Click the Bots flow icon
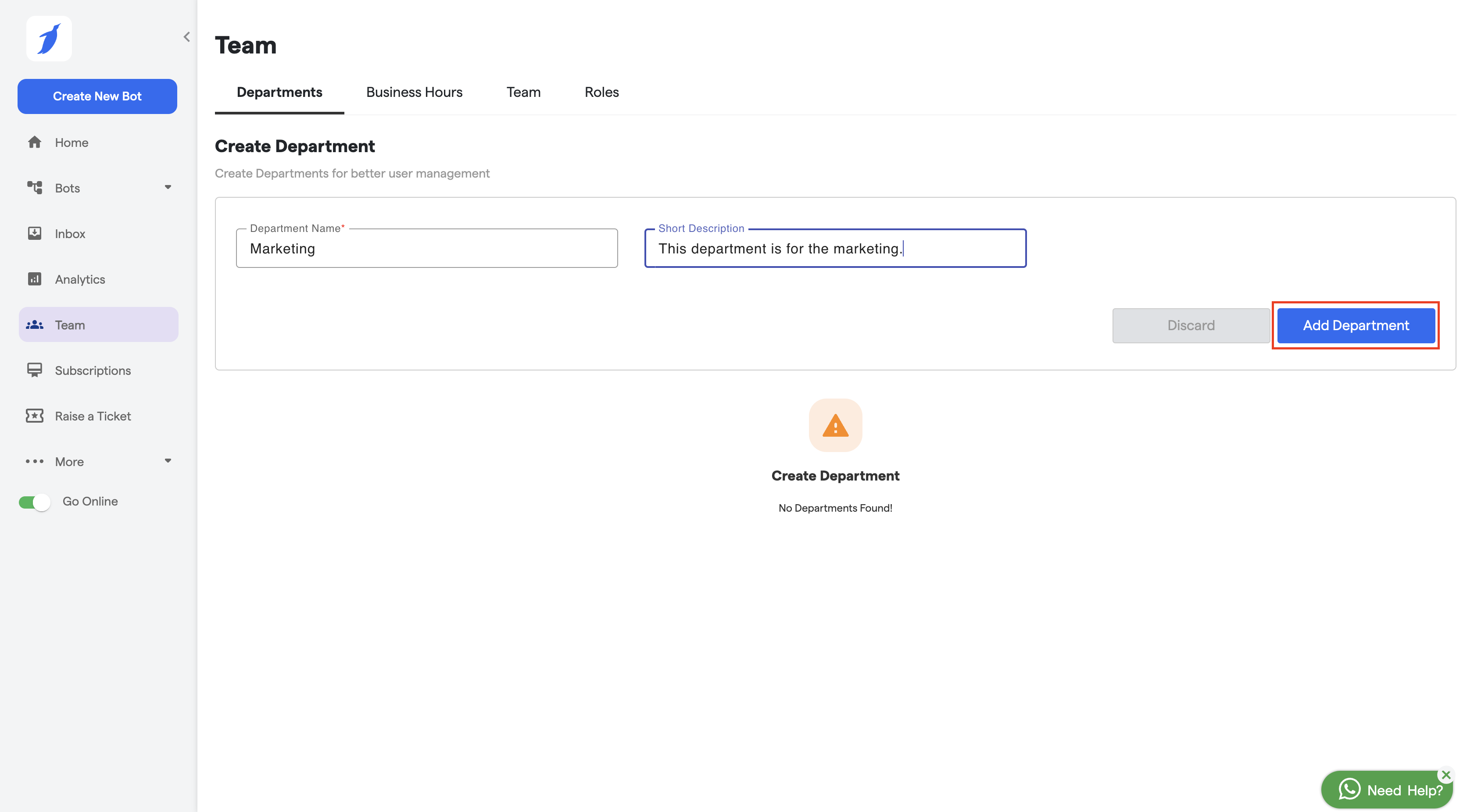 click(x=34, y=188)
